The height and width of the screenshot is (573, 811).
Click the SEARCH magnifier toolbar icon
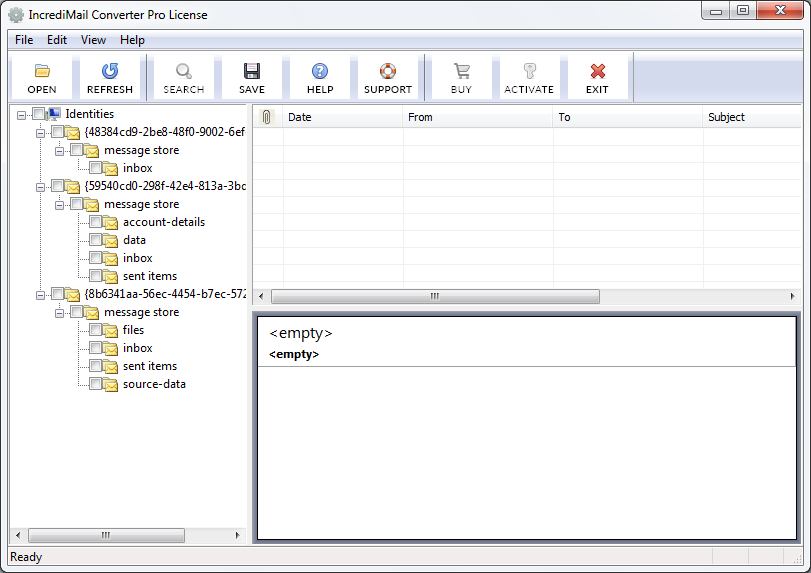pyautogui.click(x=184, y=70)
